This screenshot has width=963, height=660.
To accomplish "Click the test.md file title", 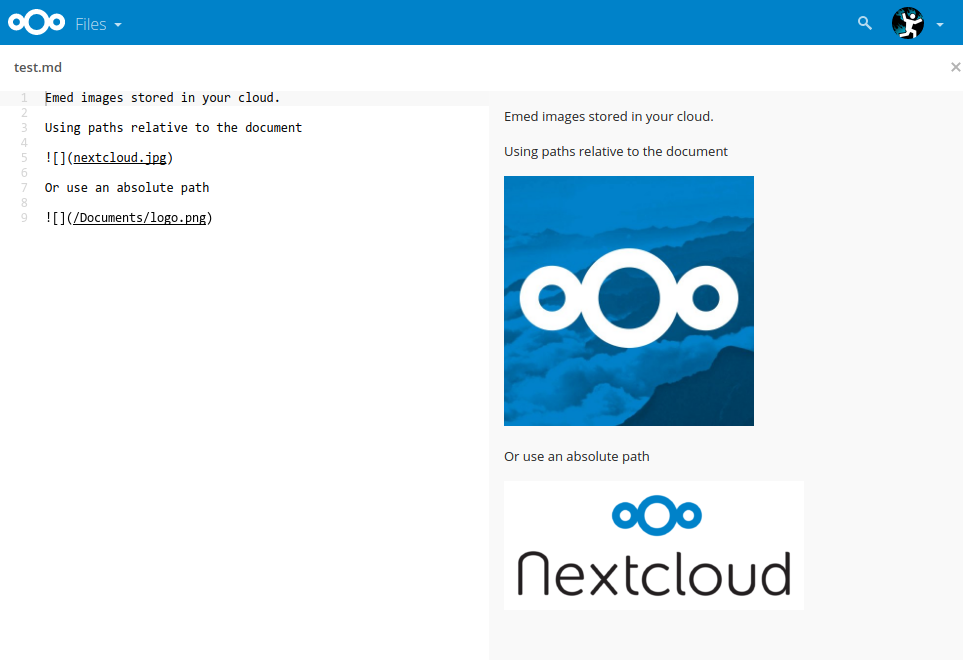I will (38, 68).
